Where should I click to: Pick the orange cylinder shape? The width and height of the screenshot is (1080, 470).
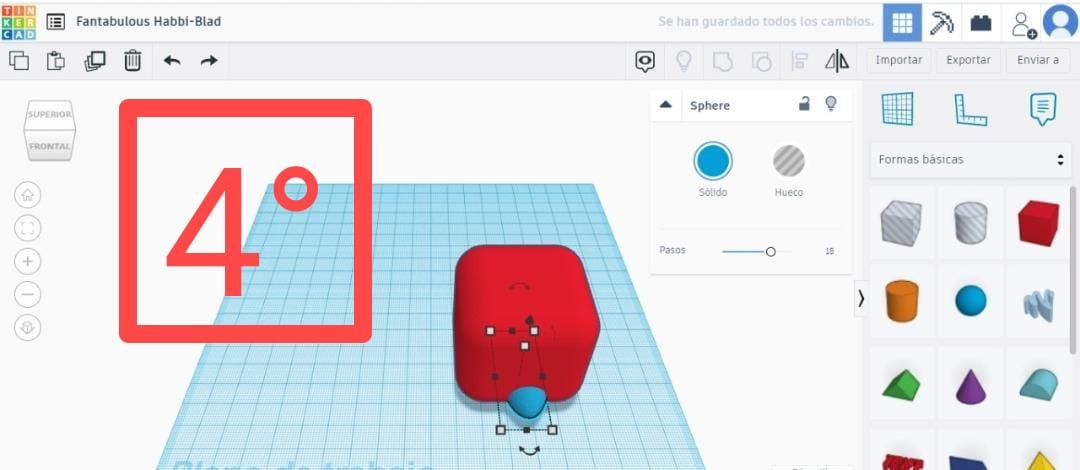(902, 301)
